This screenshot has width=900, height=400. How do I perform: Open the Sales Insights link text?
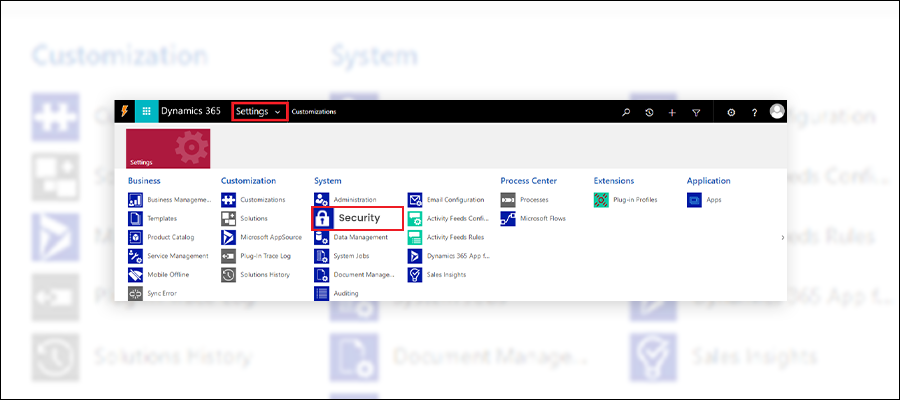447,274
